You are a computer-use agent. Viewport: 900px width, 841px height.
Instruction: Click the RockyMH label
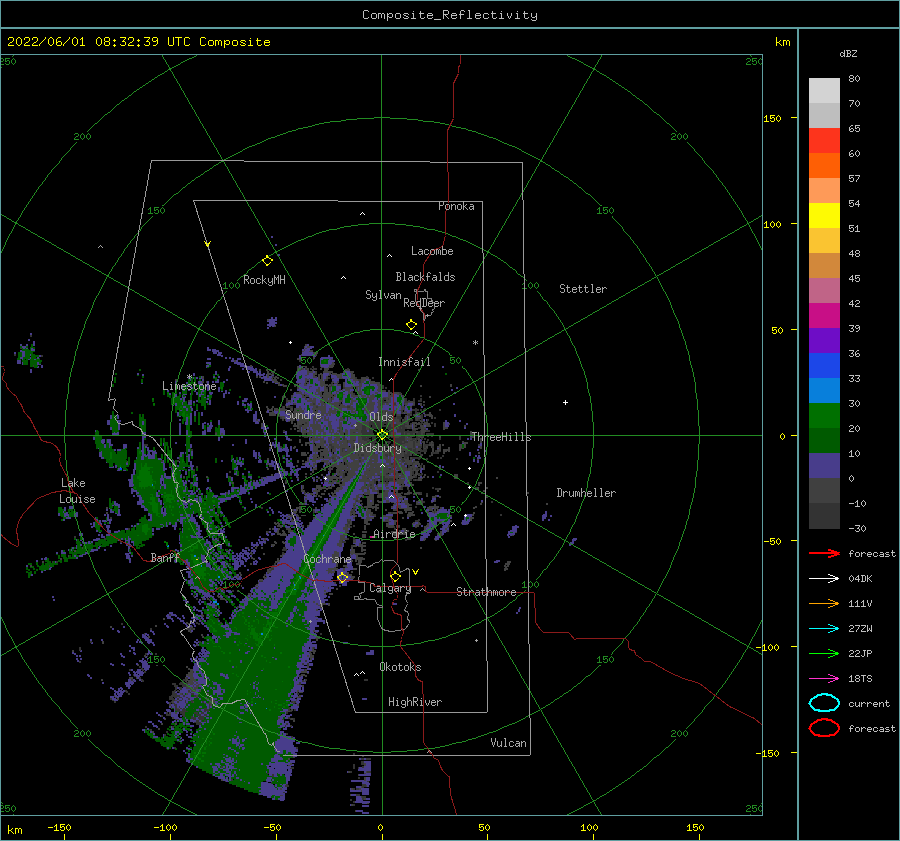264,280
